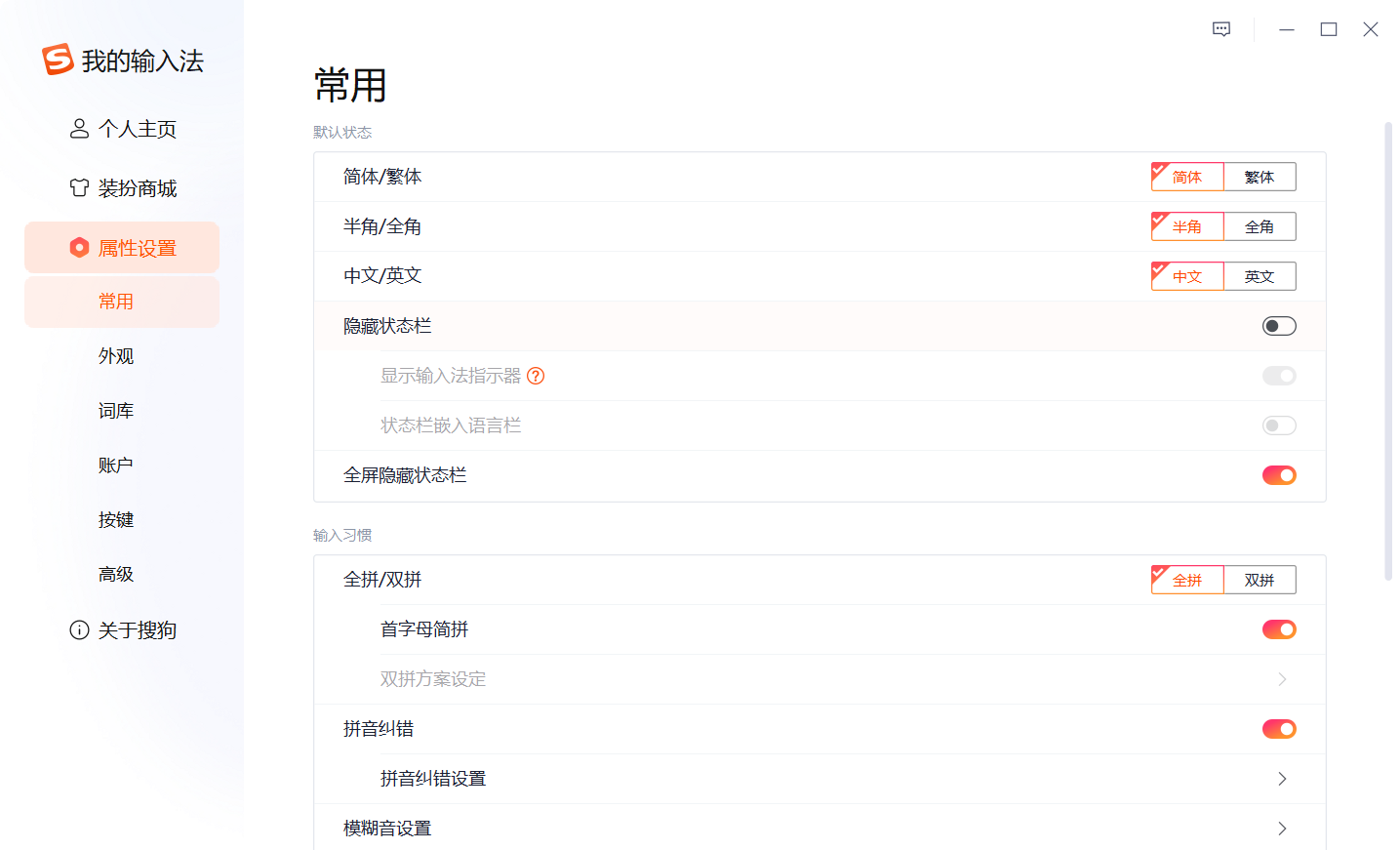Open 双拼方案设定 chevron
This screenshot has width=1400, height=850.
(x=1282, y=679)
